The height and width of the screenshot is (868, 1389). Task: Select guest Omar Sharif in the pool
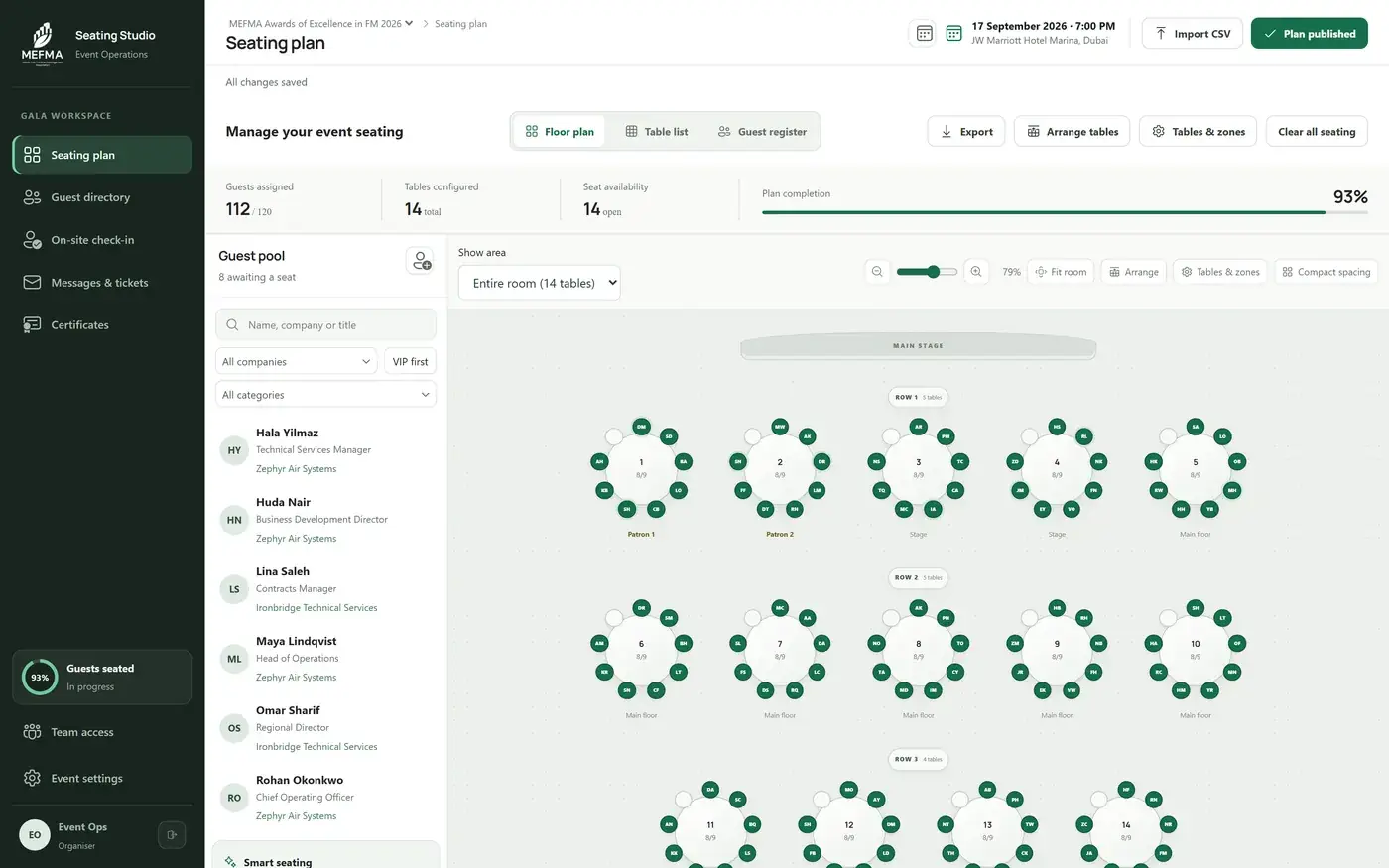point(325,728)
